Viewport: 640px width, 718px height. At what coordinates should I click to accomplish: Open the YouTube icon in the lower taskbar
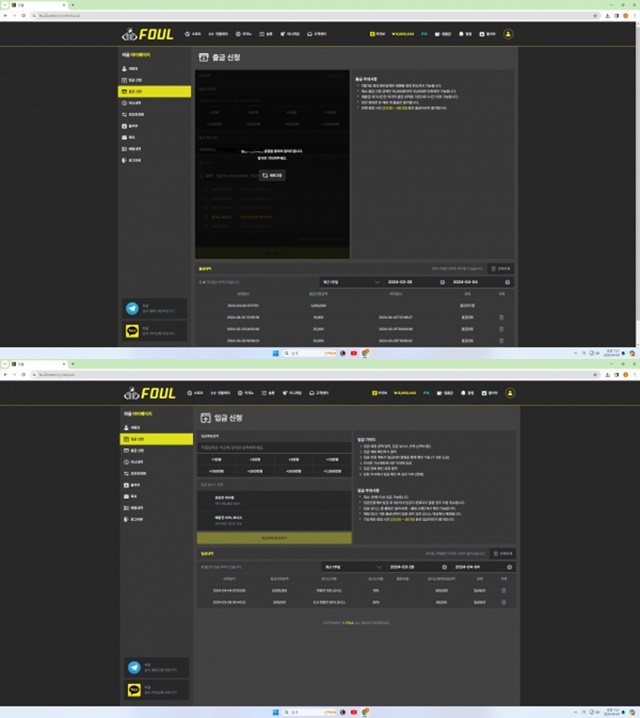pyautogui.click(x=353, y=712)
